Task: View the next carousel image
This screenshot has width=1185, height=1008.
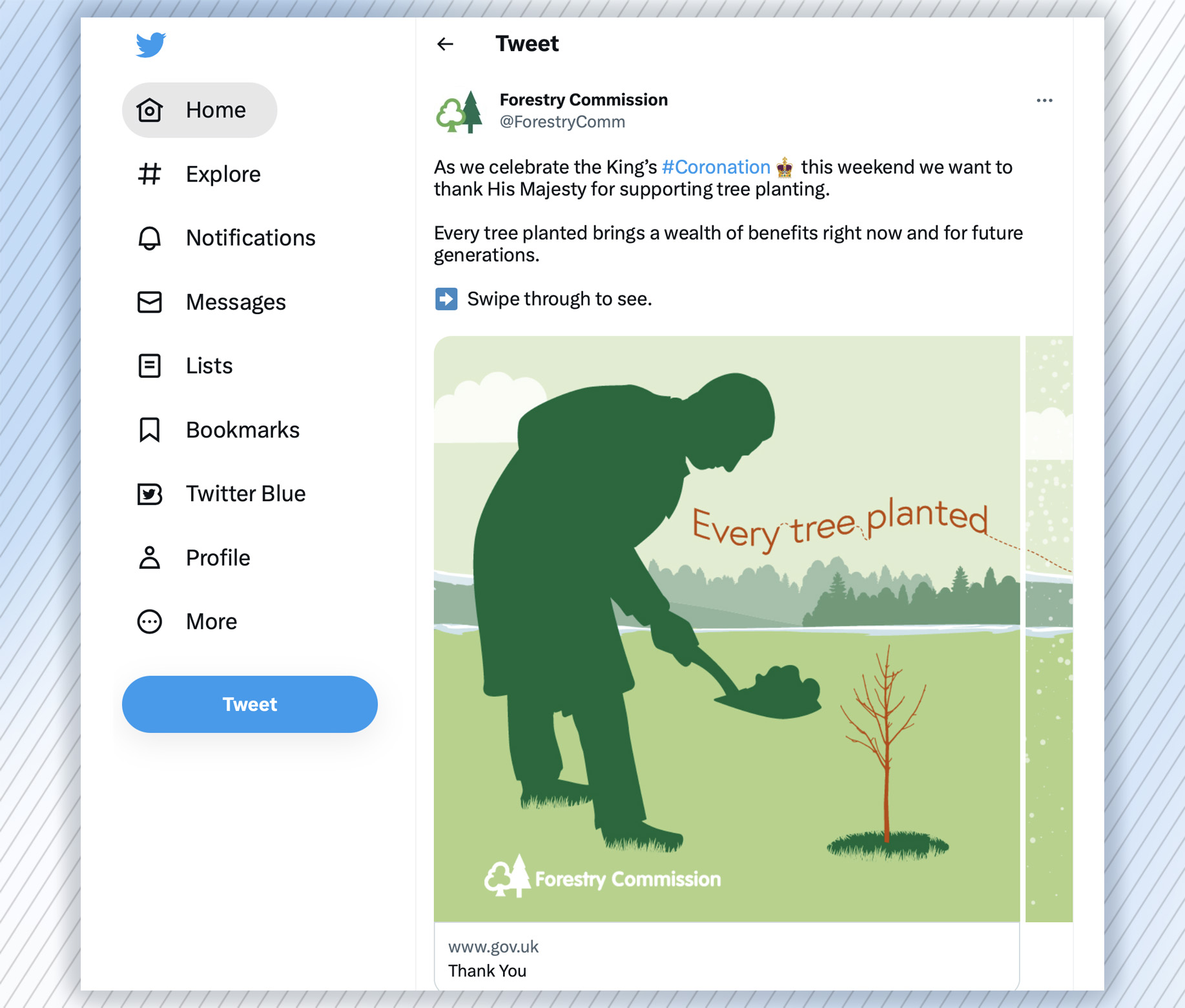Action: 1049,628
